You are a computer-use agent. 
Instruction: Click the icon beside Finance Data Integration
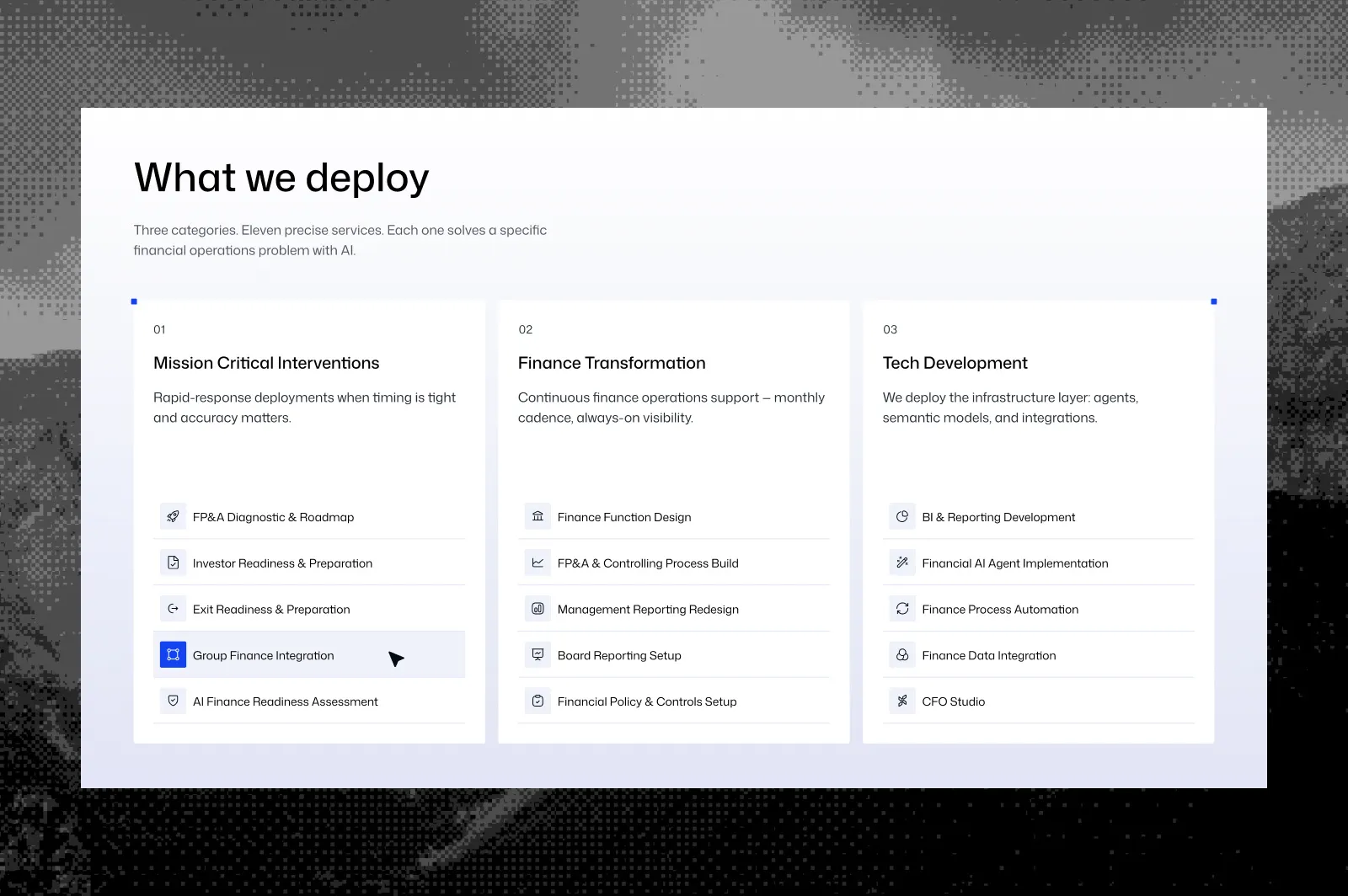tap(902, 654)
